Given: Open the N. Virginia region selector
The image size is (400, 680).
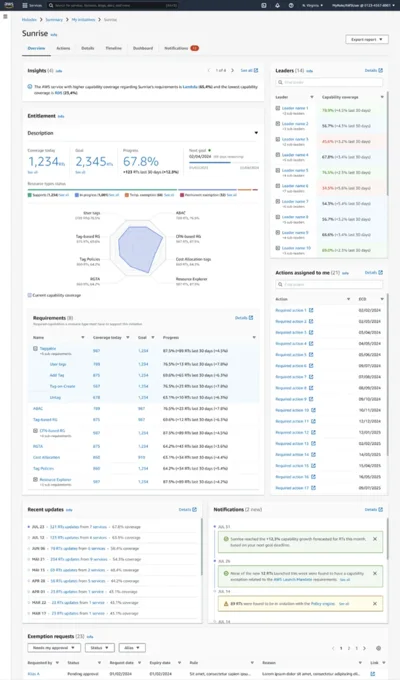Looking at the screenshot, I should tap(312, 5).
